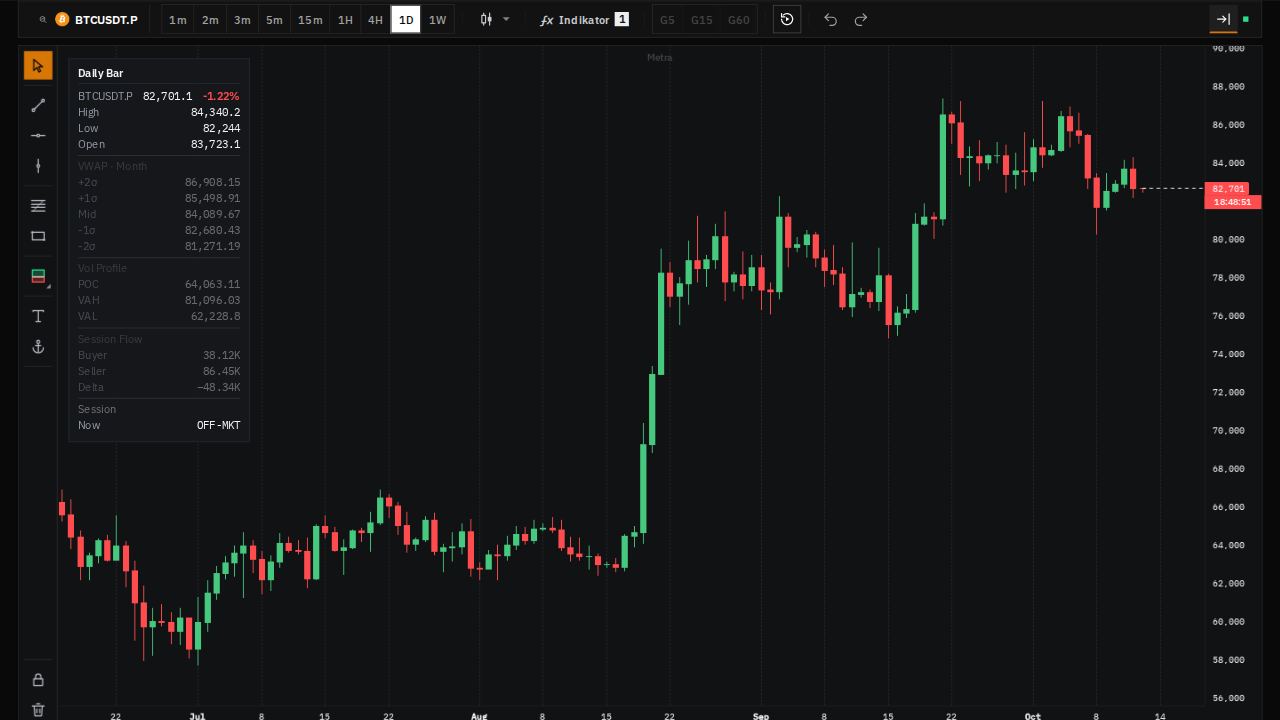This screenshot has height=720, width=1280.
Task: Select the vertical line tool
Action: tap(38, 166)
